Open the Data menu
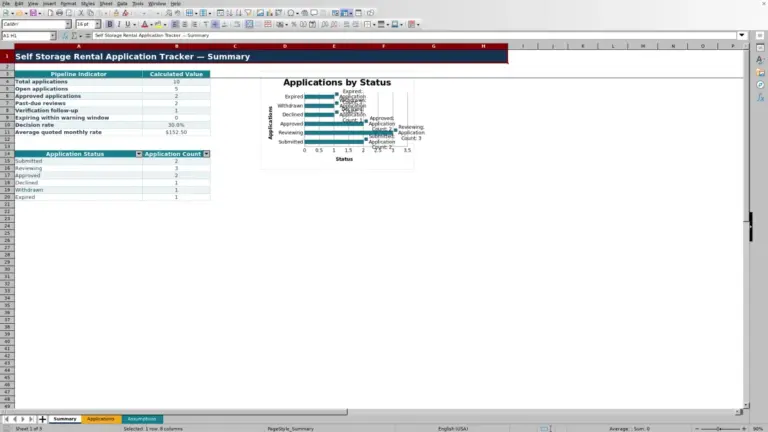The image size is (768, 432). tap(122, 3)
